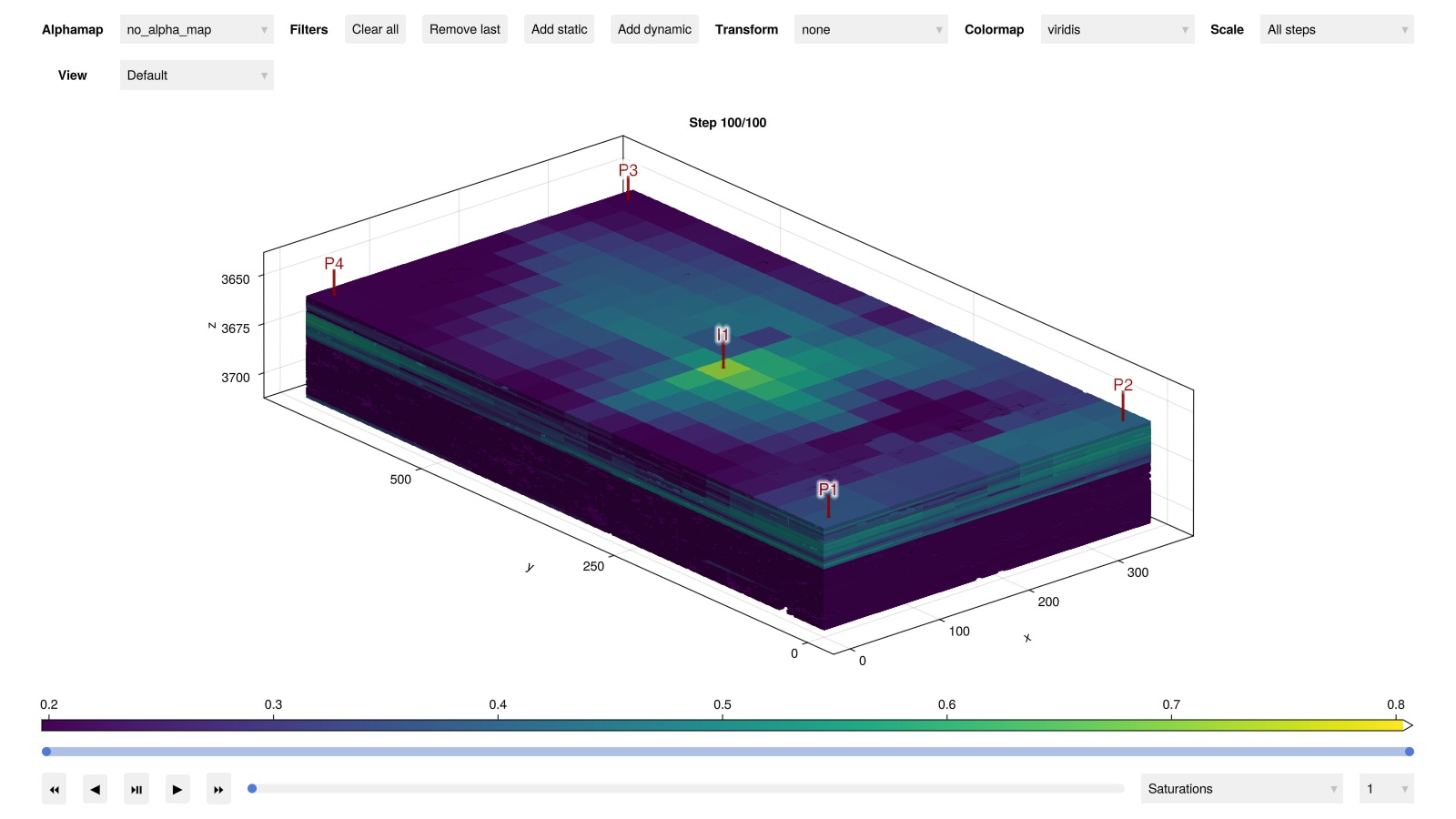Screen dimensions: 1456x819
Task: Expand the Saturations property dropdown
Action: (1241, 789)
